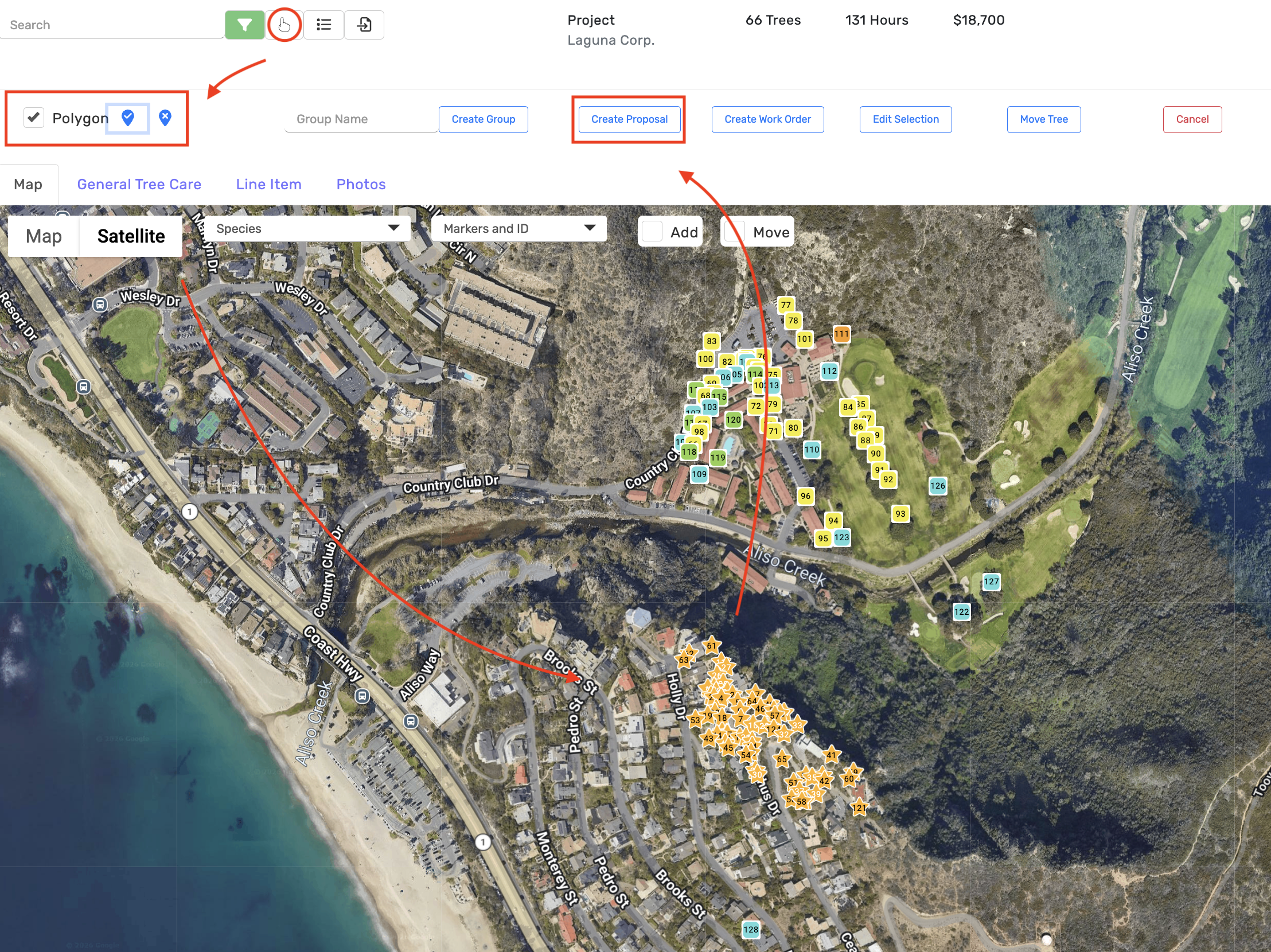Enable the Move checkbox on map
1271x952 pixels.
(735, 232)
